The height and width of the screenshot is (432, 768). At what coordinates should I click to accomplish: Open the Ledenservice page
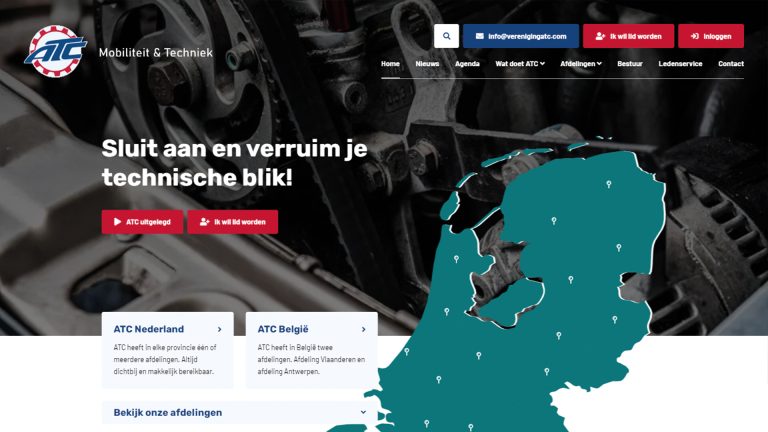[x=680, y=64]
